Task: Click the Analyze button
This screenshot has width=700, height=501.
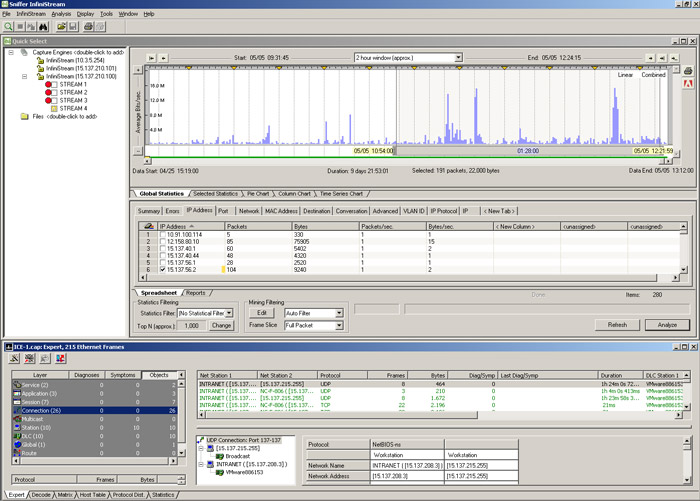Action: tap(667, 325)
